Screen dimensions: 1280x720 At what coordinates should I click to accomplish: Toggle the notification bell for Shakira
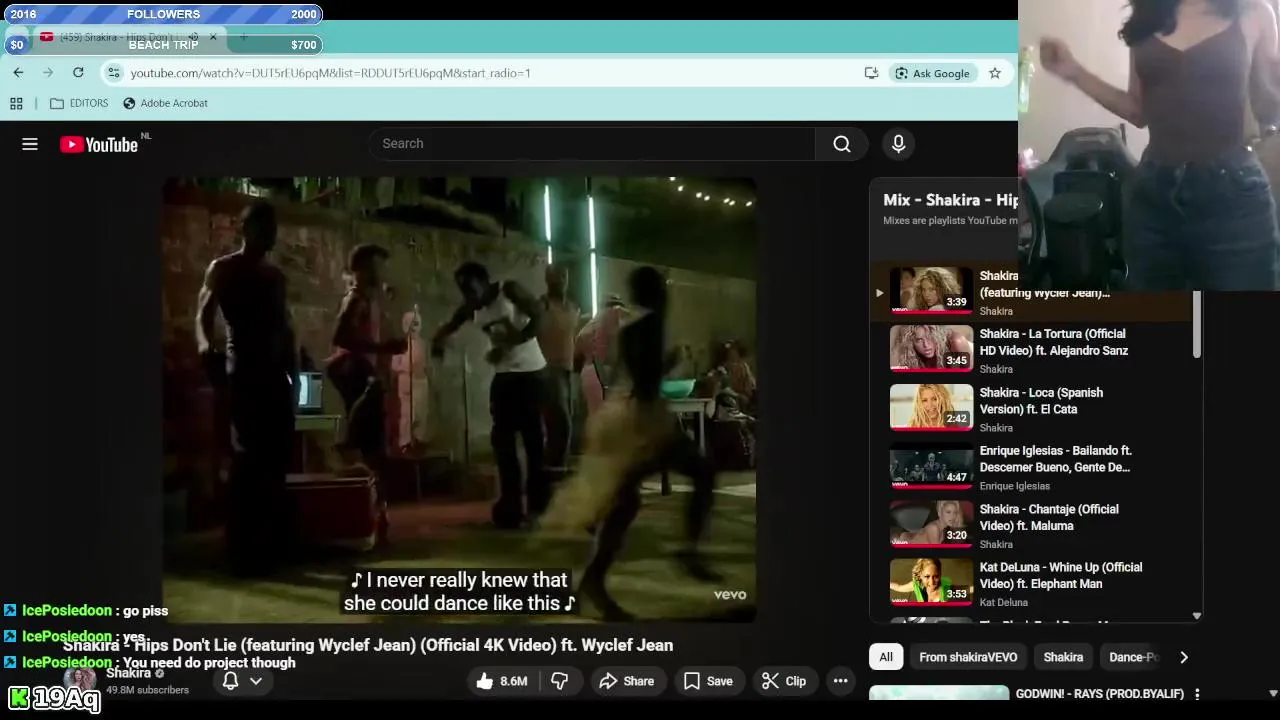click(230, 681)
